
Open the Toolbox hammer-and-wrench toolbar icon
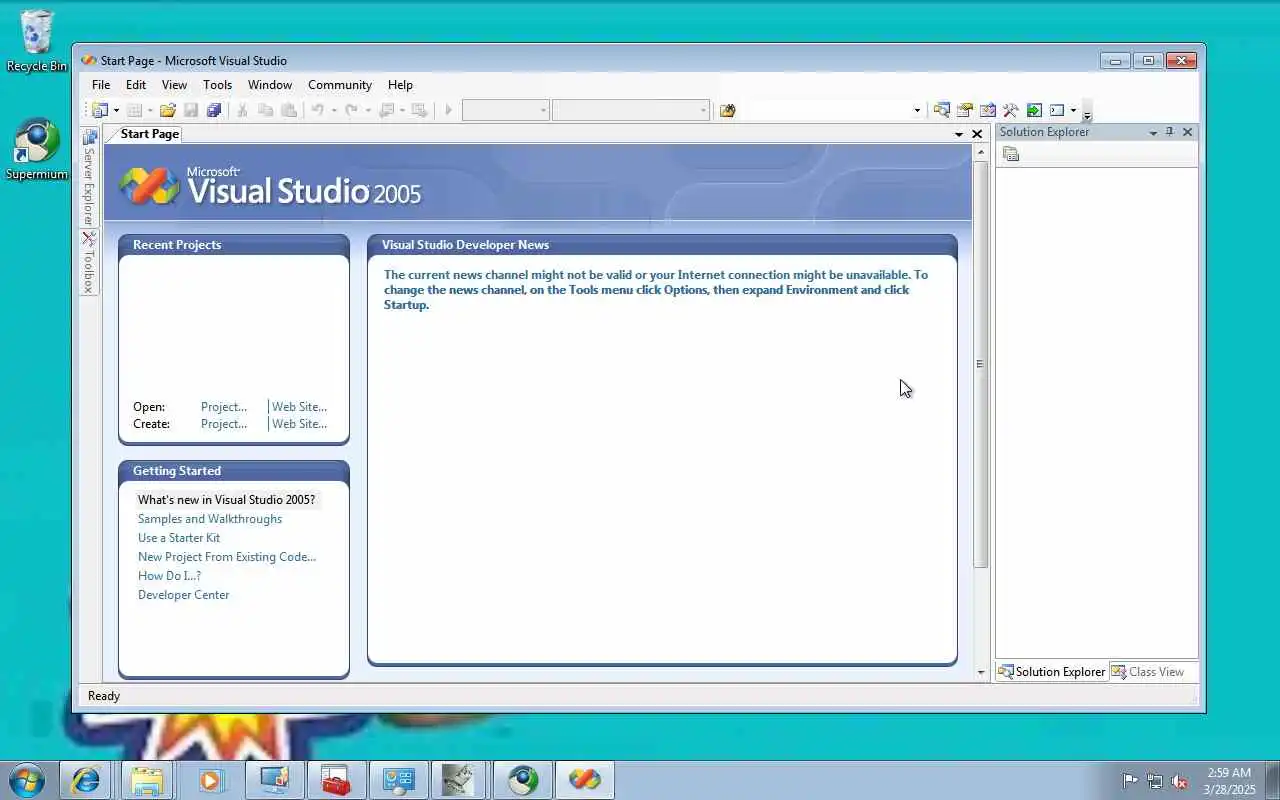[x=1011, y=110]
